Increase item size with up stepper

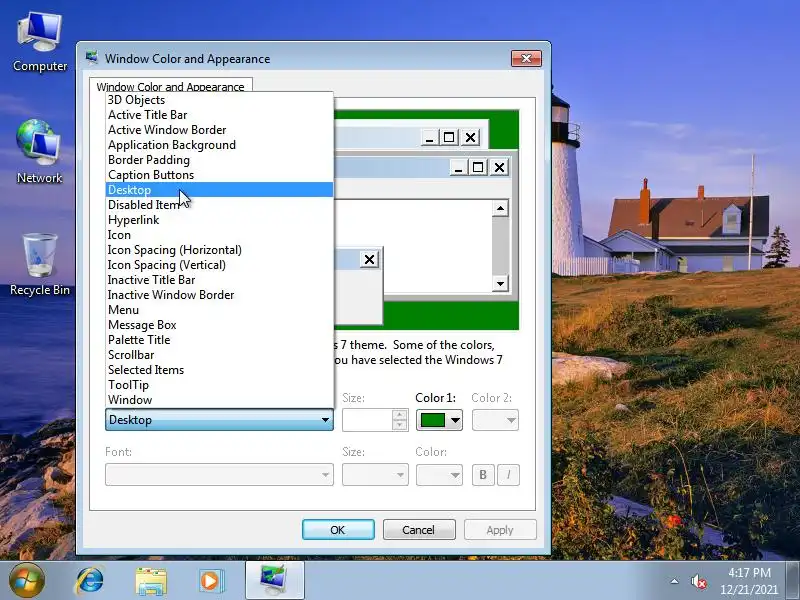[x=400, y=415]
